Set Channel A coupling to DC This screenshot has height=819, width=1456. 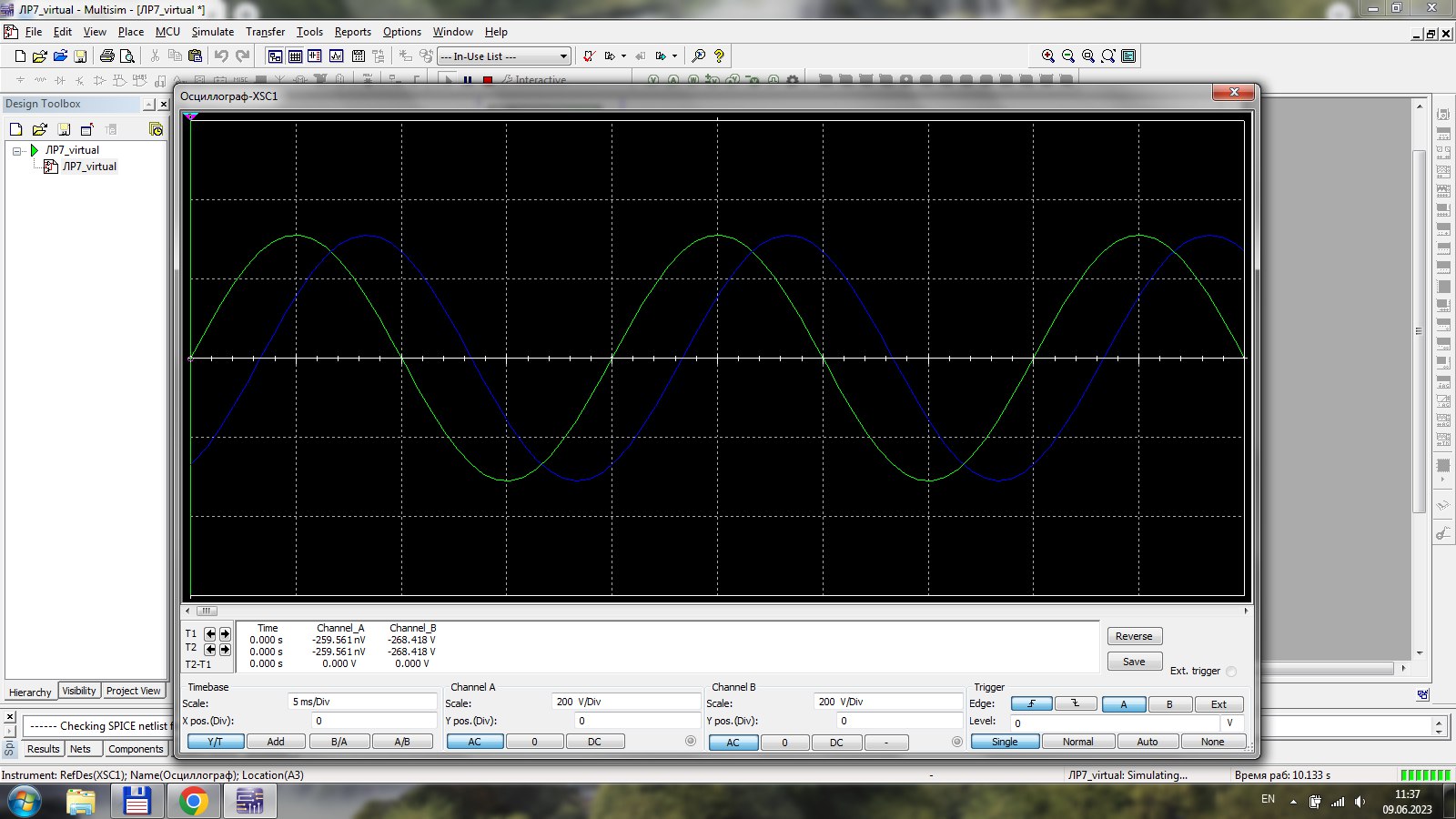coord(594,742)
